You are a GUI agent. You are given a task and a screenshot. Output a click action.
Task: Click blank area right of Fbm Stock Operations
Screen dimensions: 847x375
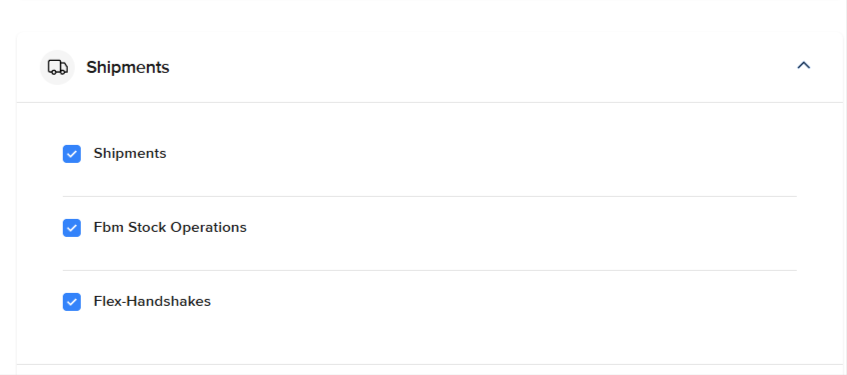click(519, 227)
